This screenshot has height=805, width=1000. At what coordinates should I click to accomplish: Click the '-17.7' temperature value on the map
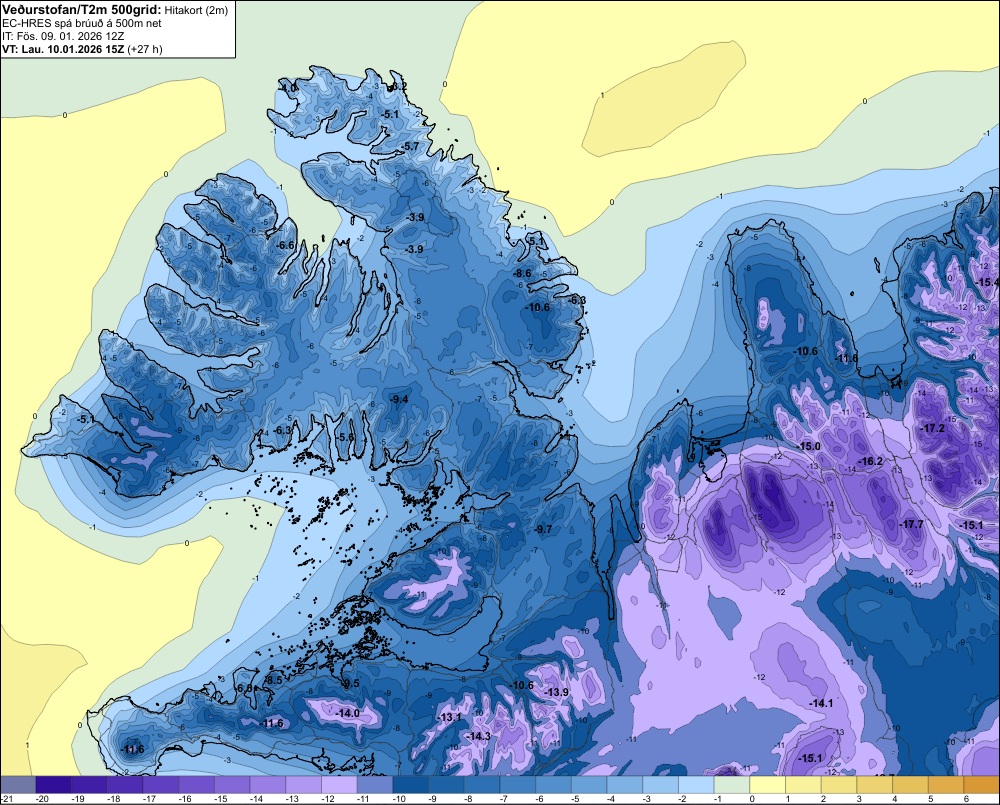point(911,524)
